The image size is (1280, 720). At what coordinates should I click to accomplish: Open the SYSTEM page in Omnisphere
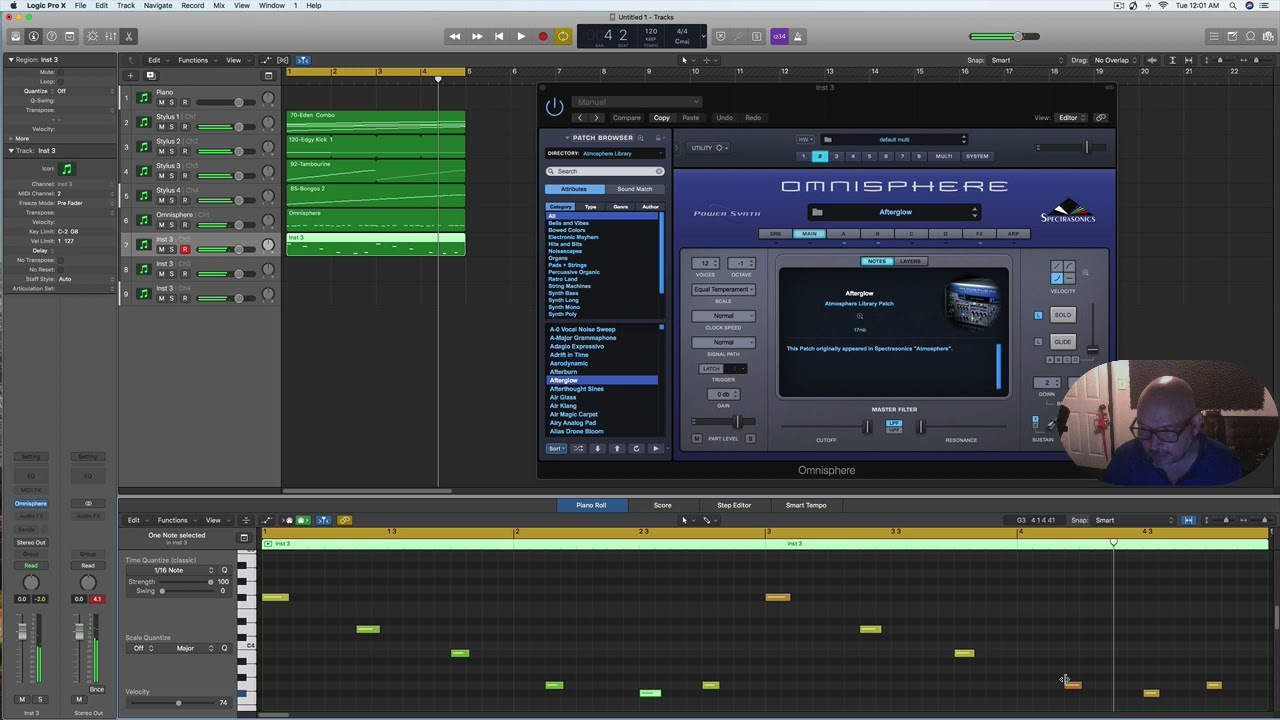(x=977, y=156)
